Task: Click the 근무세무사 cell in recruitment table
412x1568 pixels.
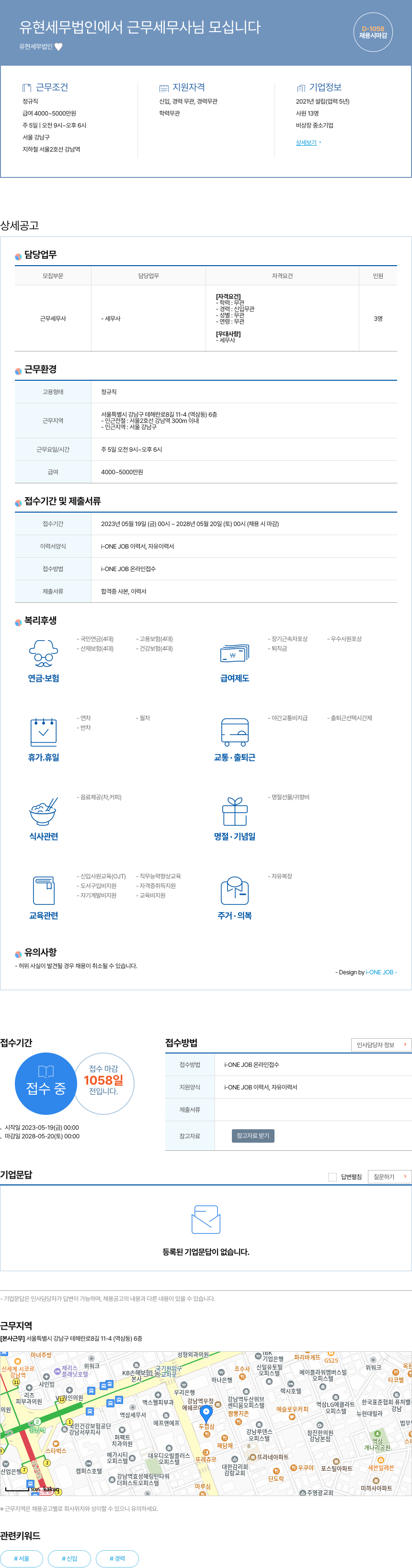Action: pos(53,318)
